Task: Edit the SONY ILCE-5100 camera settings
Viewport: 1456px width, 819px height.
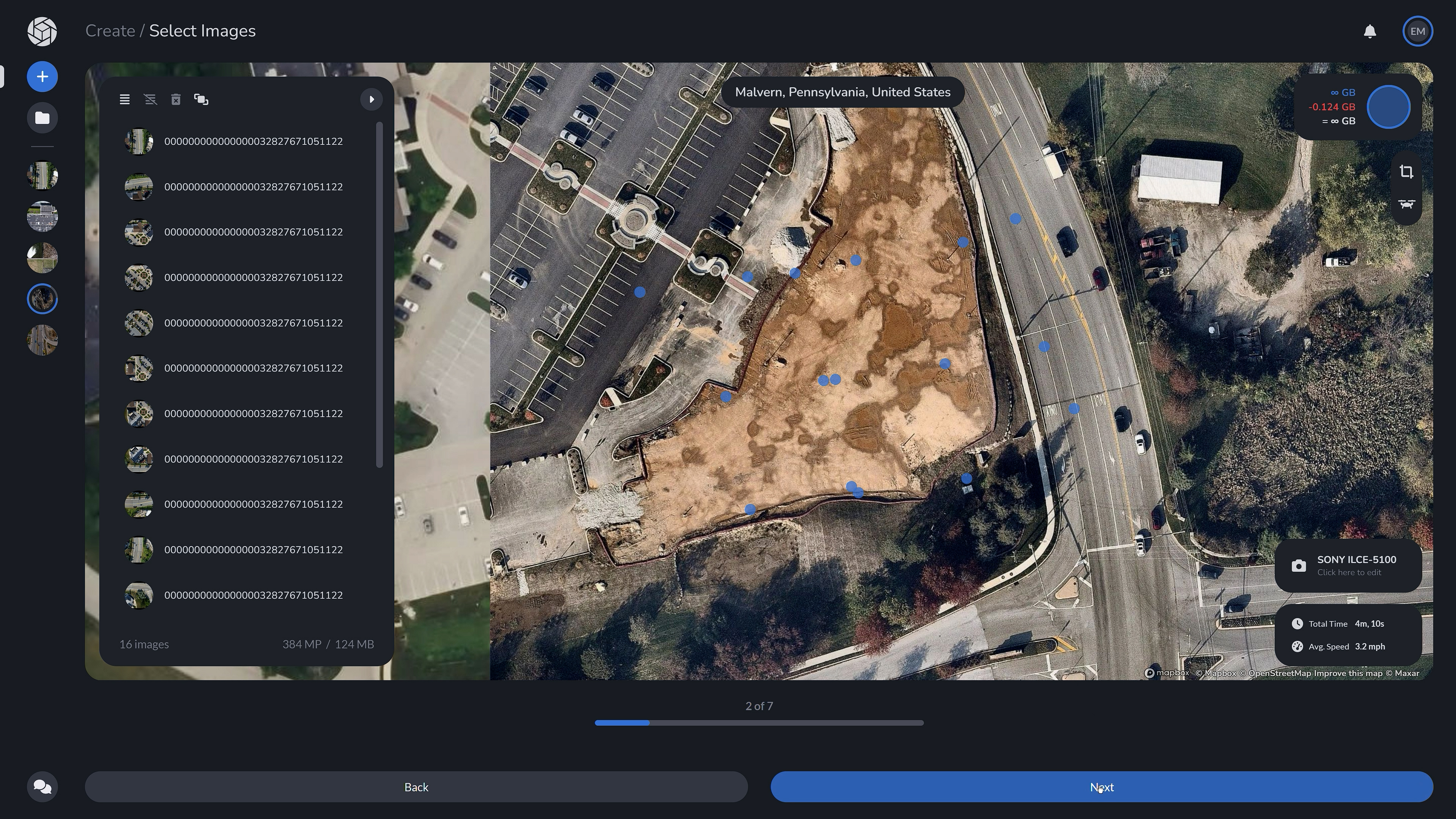Action: tap(1348, 565)
